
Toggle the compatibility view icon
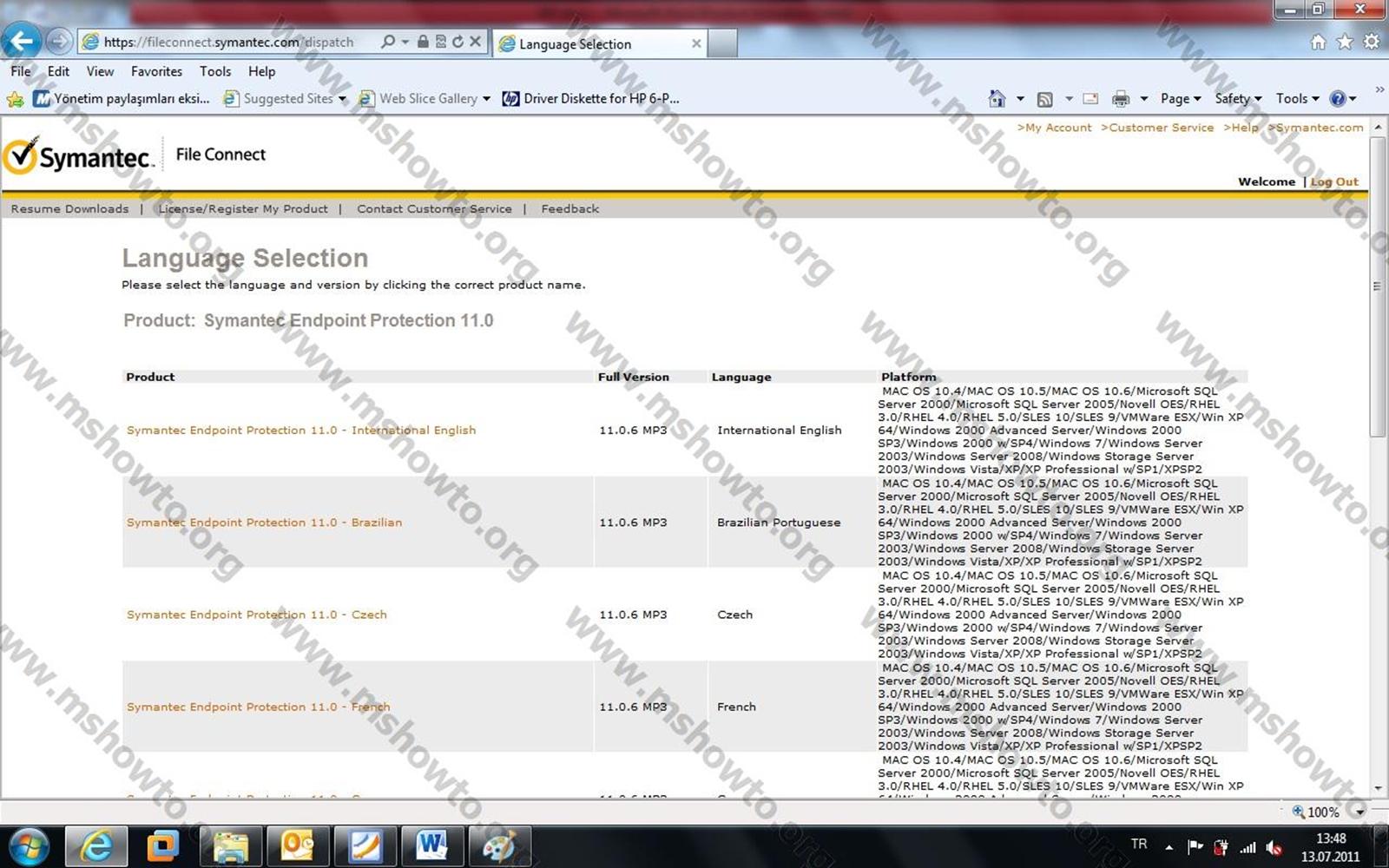(x=441, y=42)
